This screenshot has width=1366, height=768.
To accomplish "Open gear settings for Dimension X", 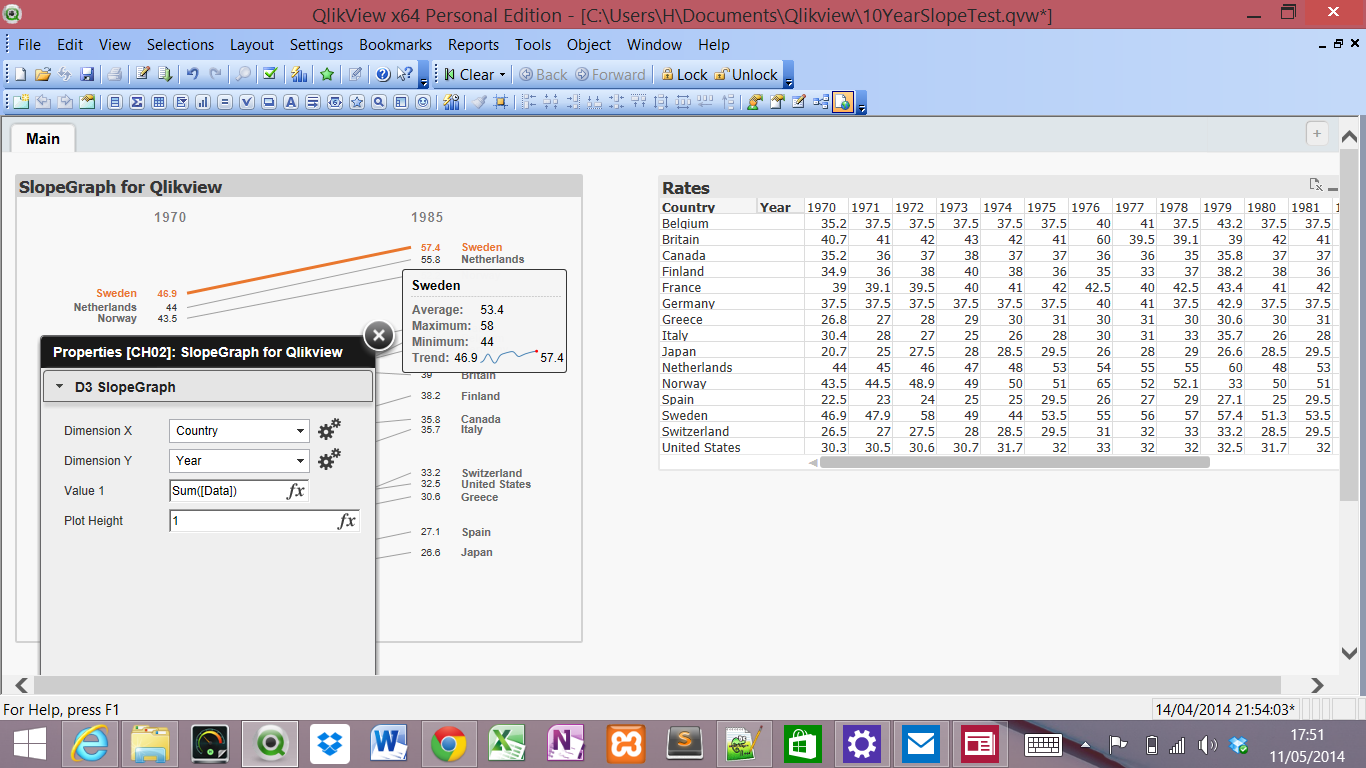I will [x=329, y=430].
